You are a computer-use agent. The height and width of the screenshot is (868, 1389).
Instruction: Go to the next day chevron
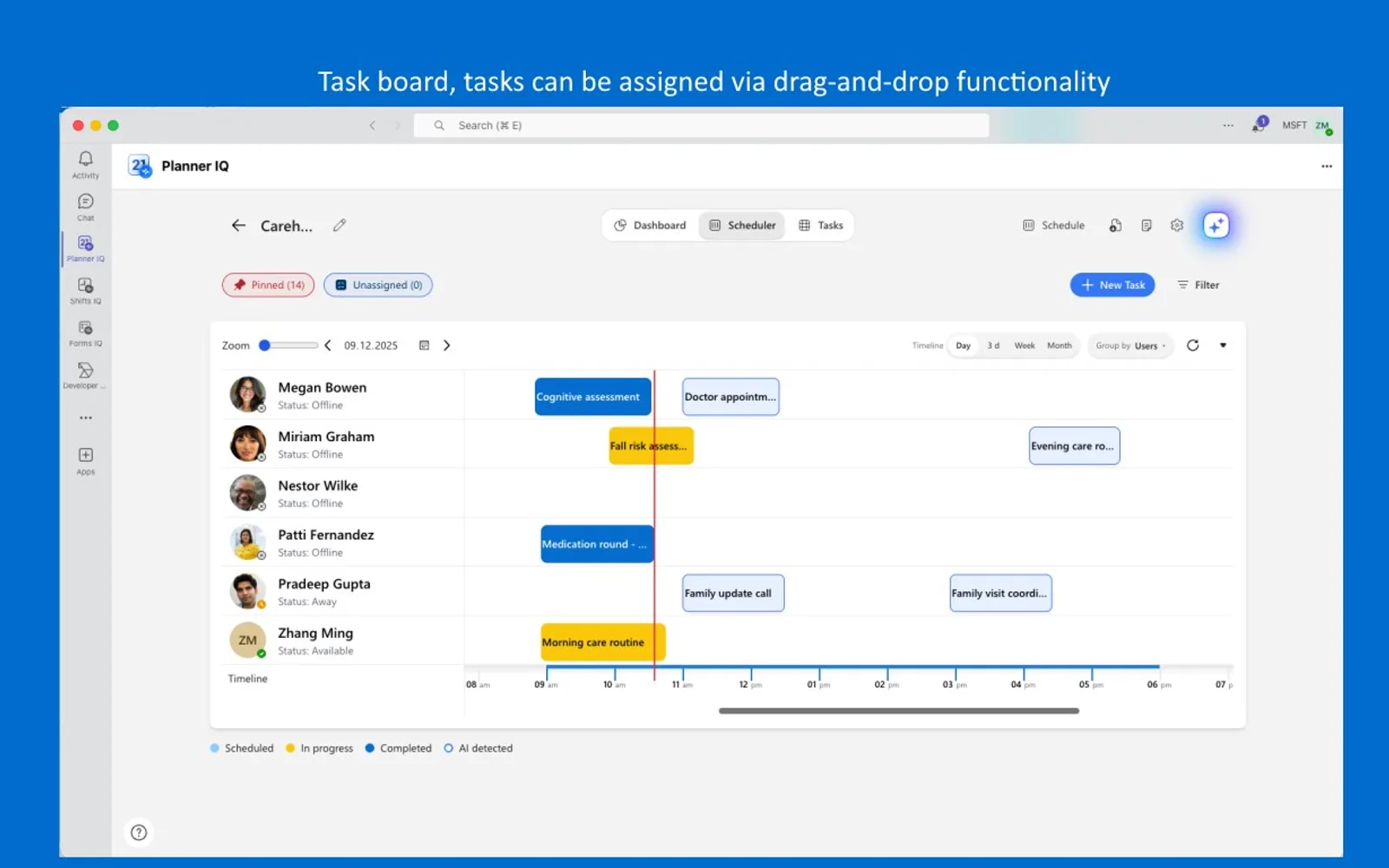(x=447, y=345)
